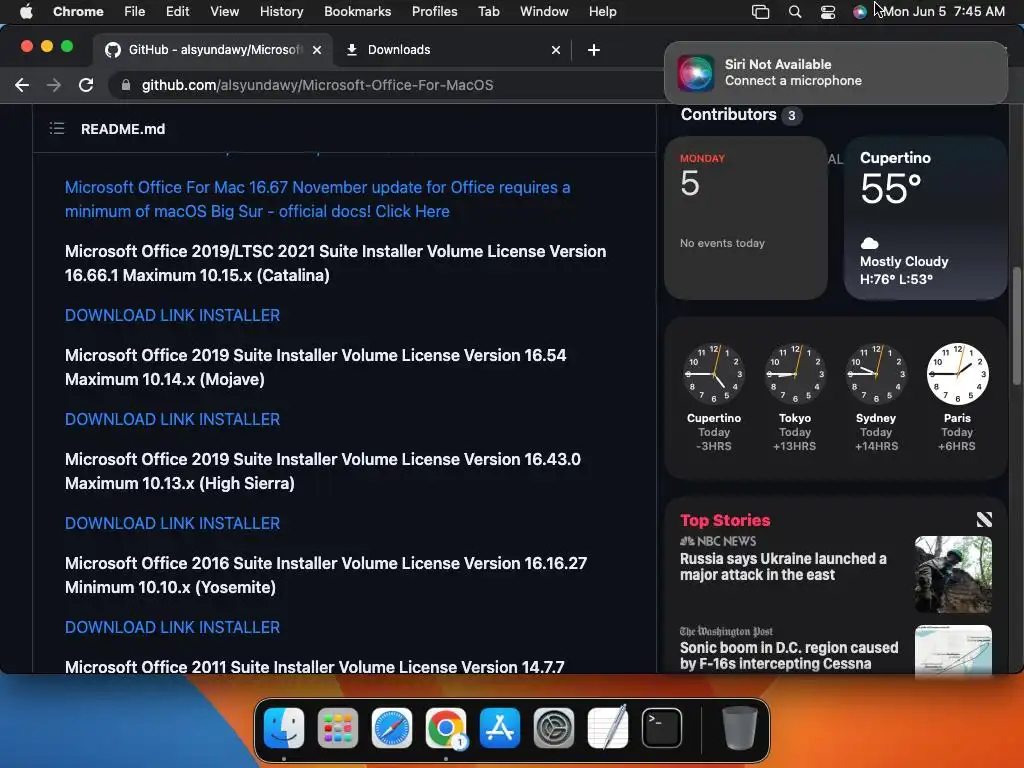This screenshot has height=768, width=1024.
Task: Open Launchpad from the Dock
Action: click(338, 728)
